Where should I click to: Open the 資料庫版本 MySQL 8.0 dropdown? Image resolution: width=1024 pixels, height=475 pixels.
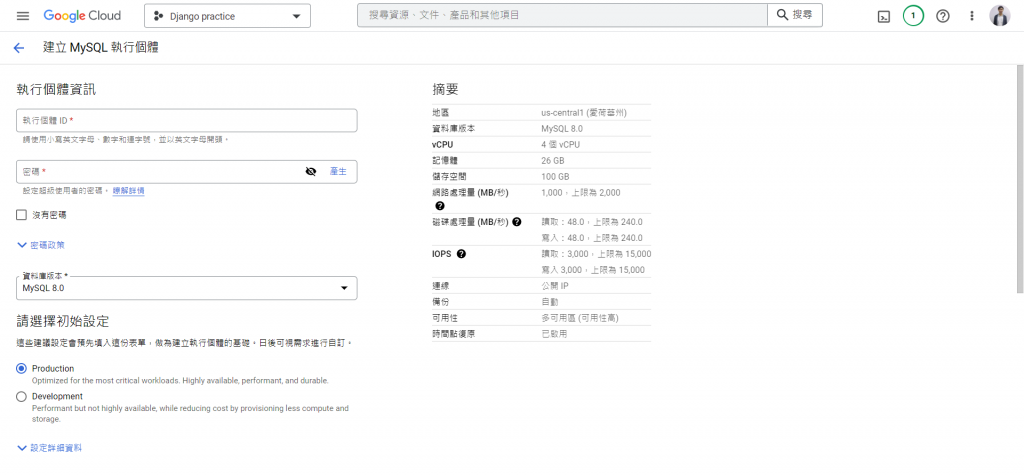click(186, 288)
